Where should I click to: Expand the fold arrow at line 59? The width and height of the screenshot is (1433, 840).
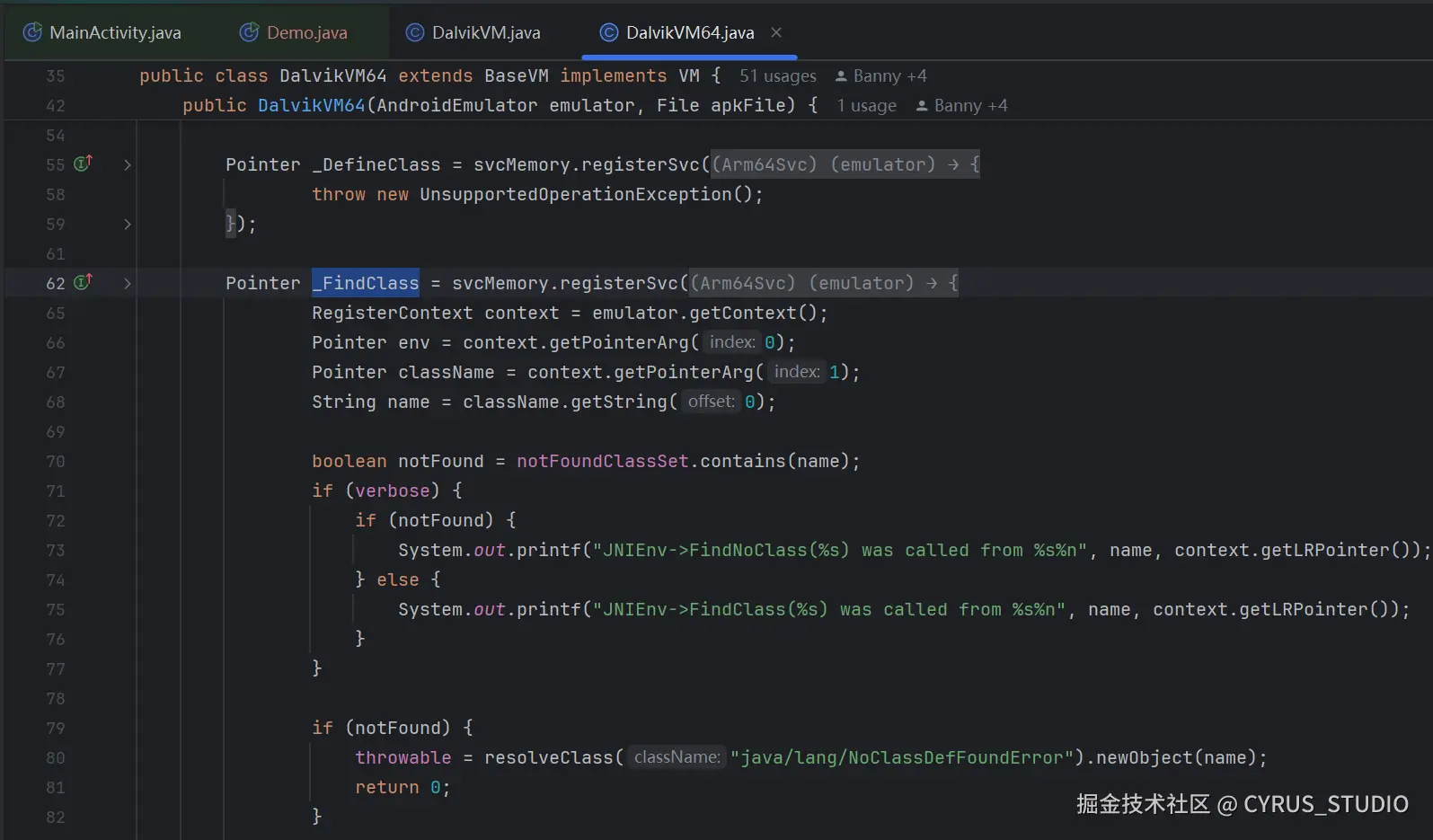pos(128,224)
